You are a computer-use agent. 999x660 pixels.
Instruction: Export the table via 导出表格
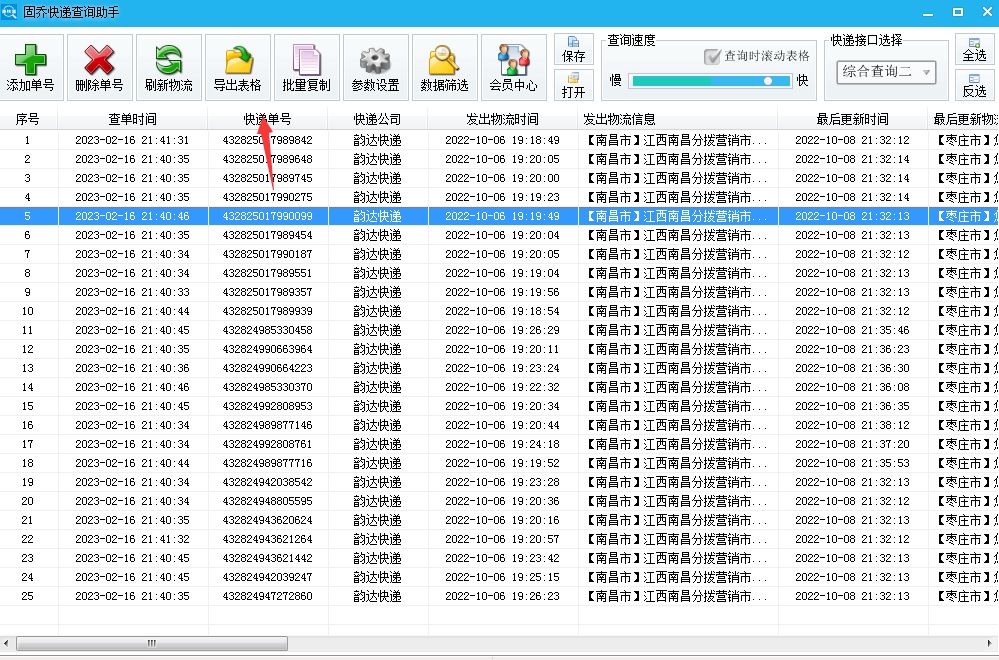pyautogui.click(x=238, y=68)
